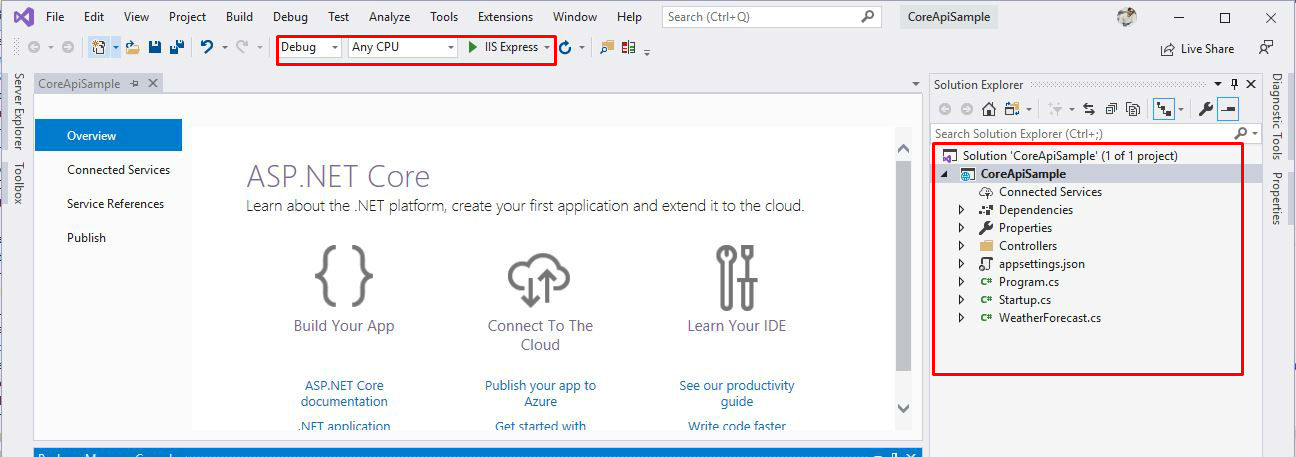
Task: Open the Toolbox side tab
Action: pos(18,183)
